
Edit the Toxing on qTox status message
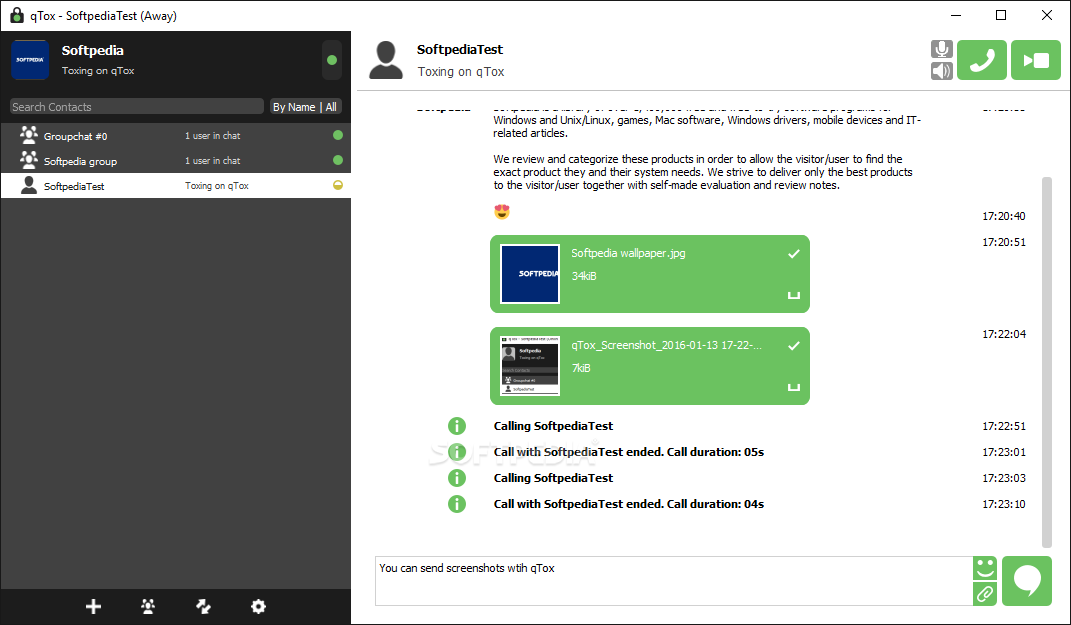click(x=98, y=70)
